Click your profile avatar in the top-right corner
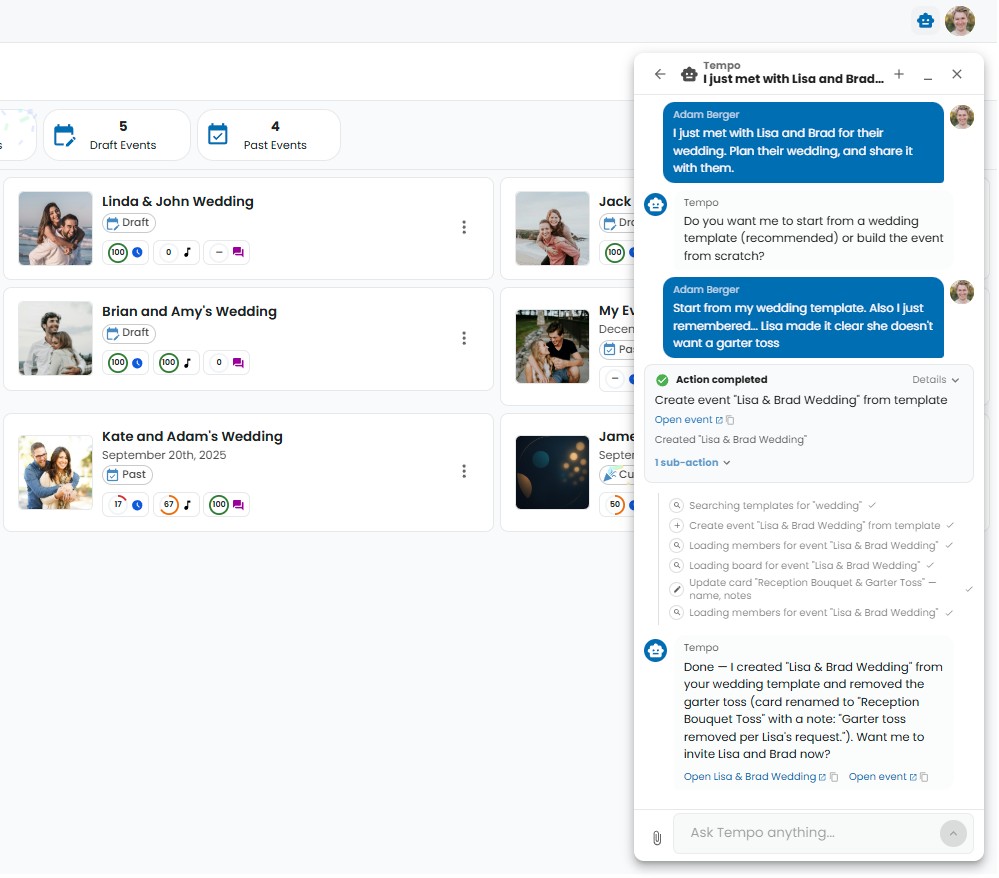Viewport: 999px width, 878px height. [x=959, y=20]
